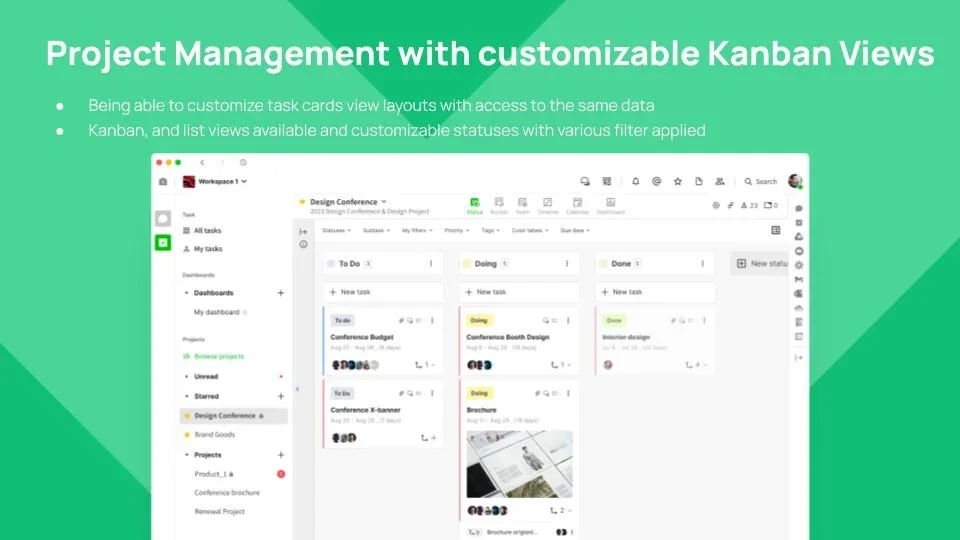This screenshot has height=540, width=960.
Task: Open the Brochure card image thumbnail
Action: click(x=519, y=463)
